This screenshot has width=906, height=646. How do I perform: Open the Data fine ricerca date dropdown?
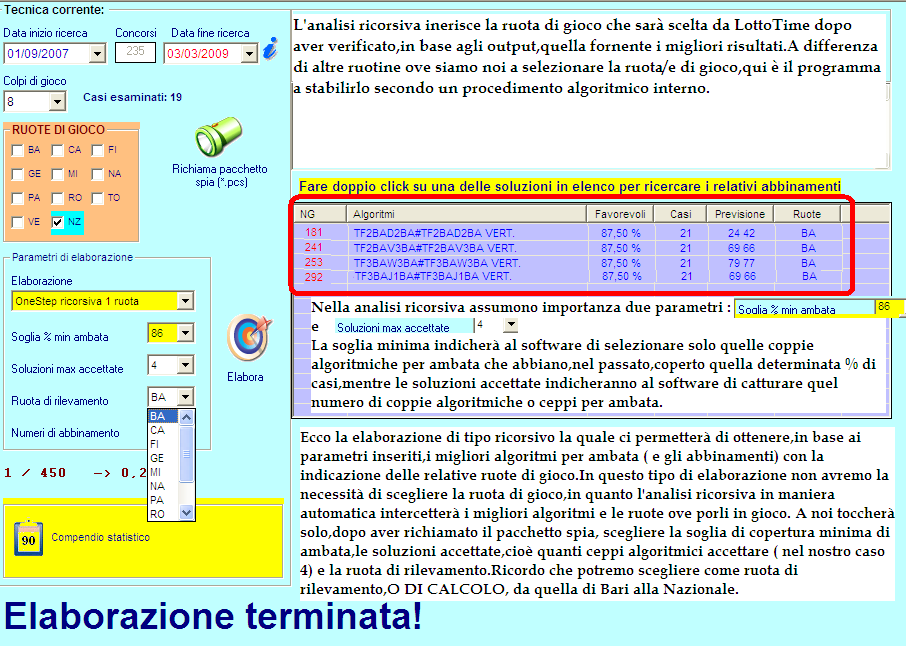[249, 54]
